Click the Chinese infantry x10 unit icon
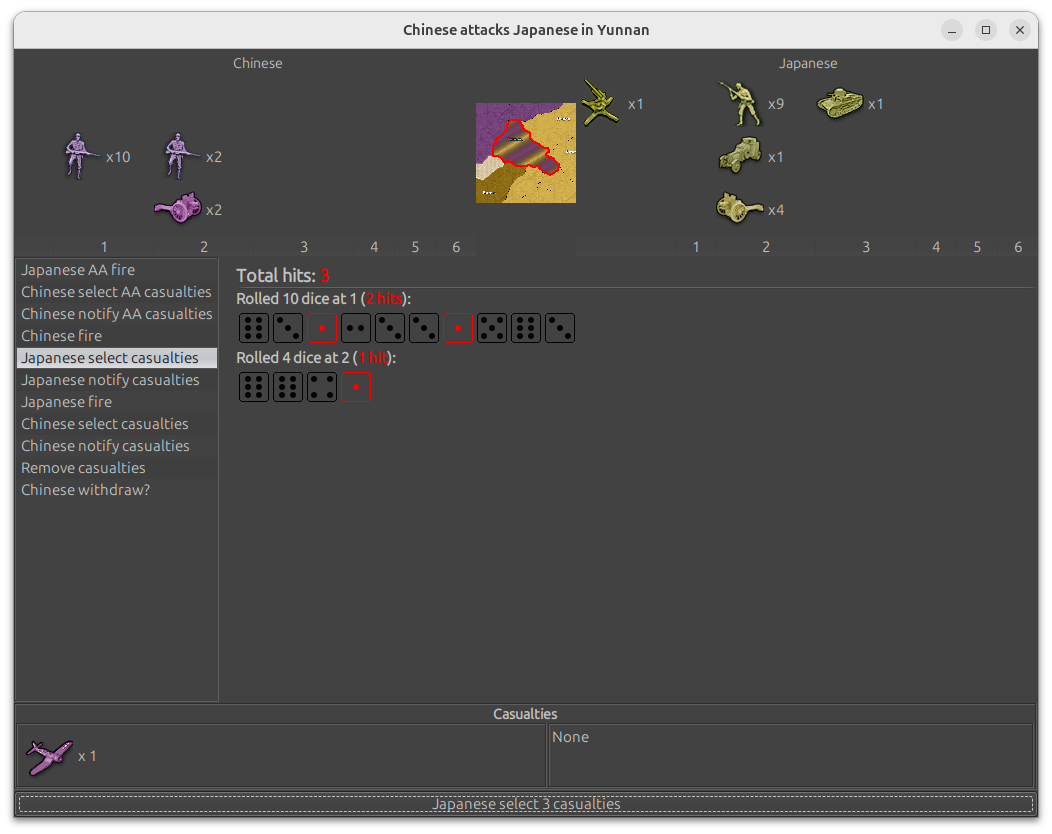The width and height of the screenshot is (1052, 834). tap(81, 156)
